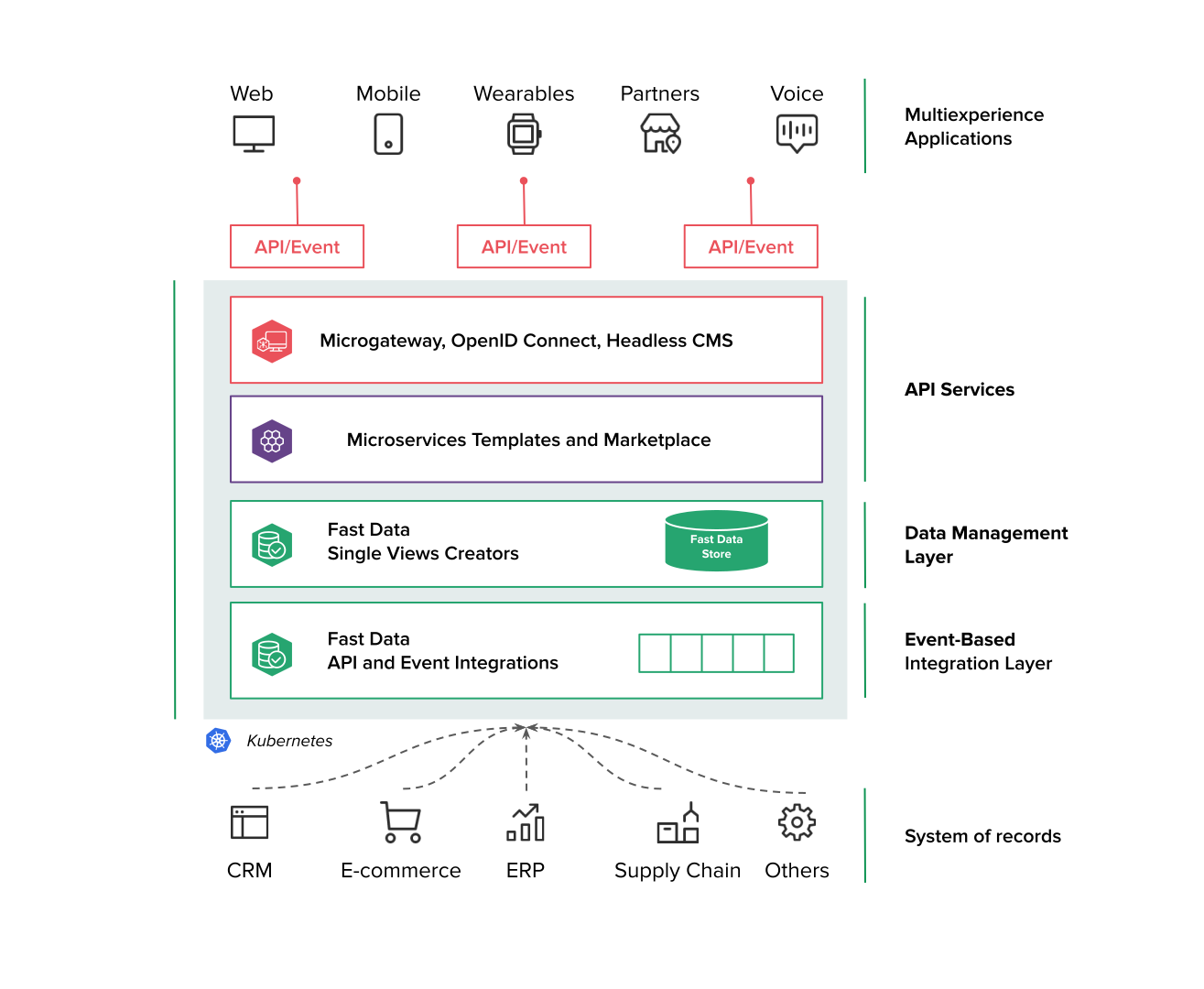The height and width of the screenshot is (989, 1204).
Task: Click the CRM window icon
Action: point(249,821)
